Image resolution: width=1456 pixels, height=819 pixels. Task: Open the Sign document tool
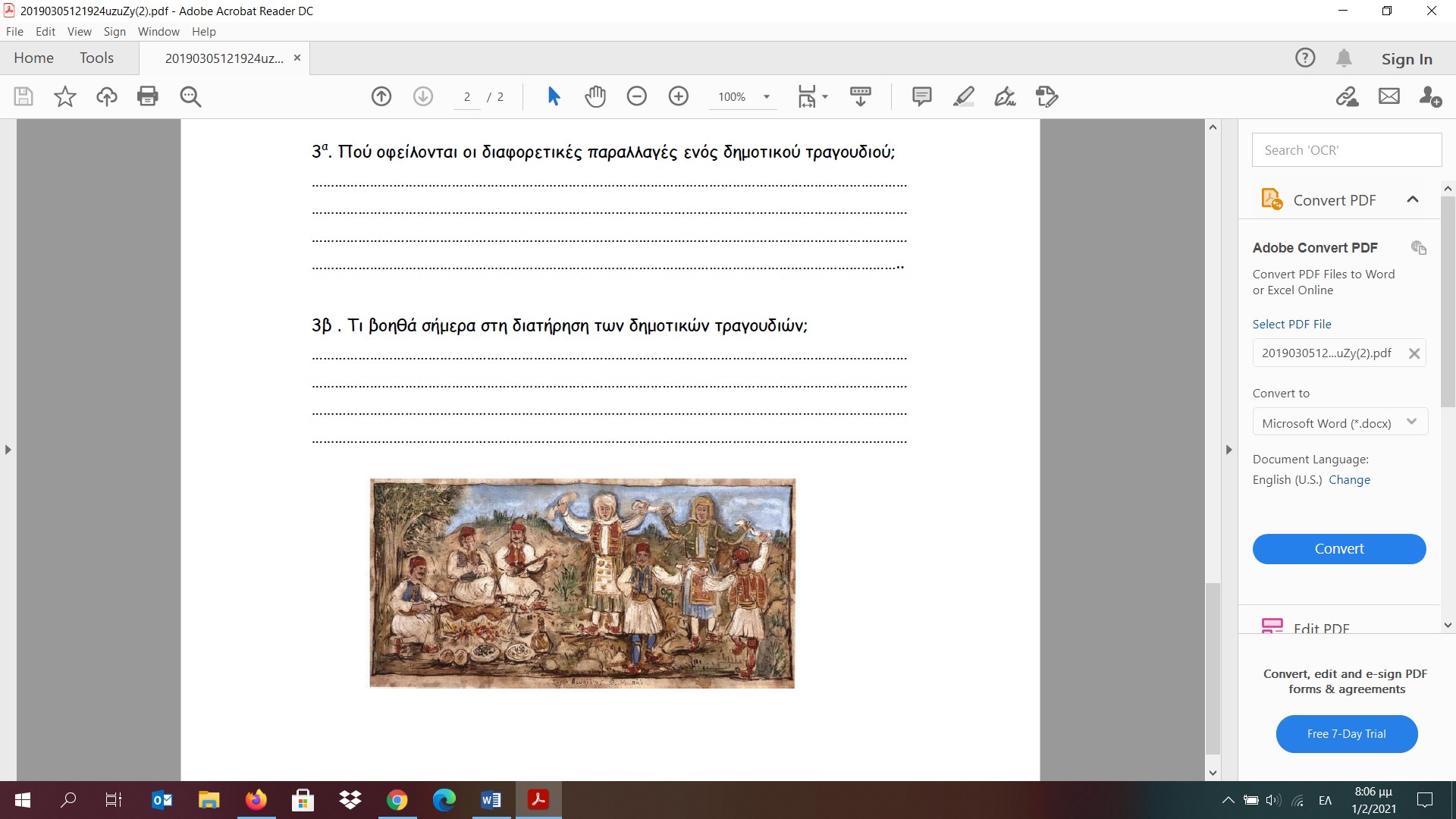point(1006,96)
